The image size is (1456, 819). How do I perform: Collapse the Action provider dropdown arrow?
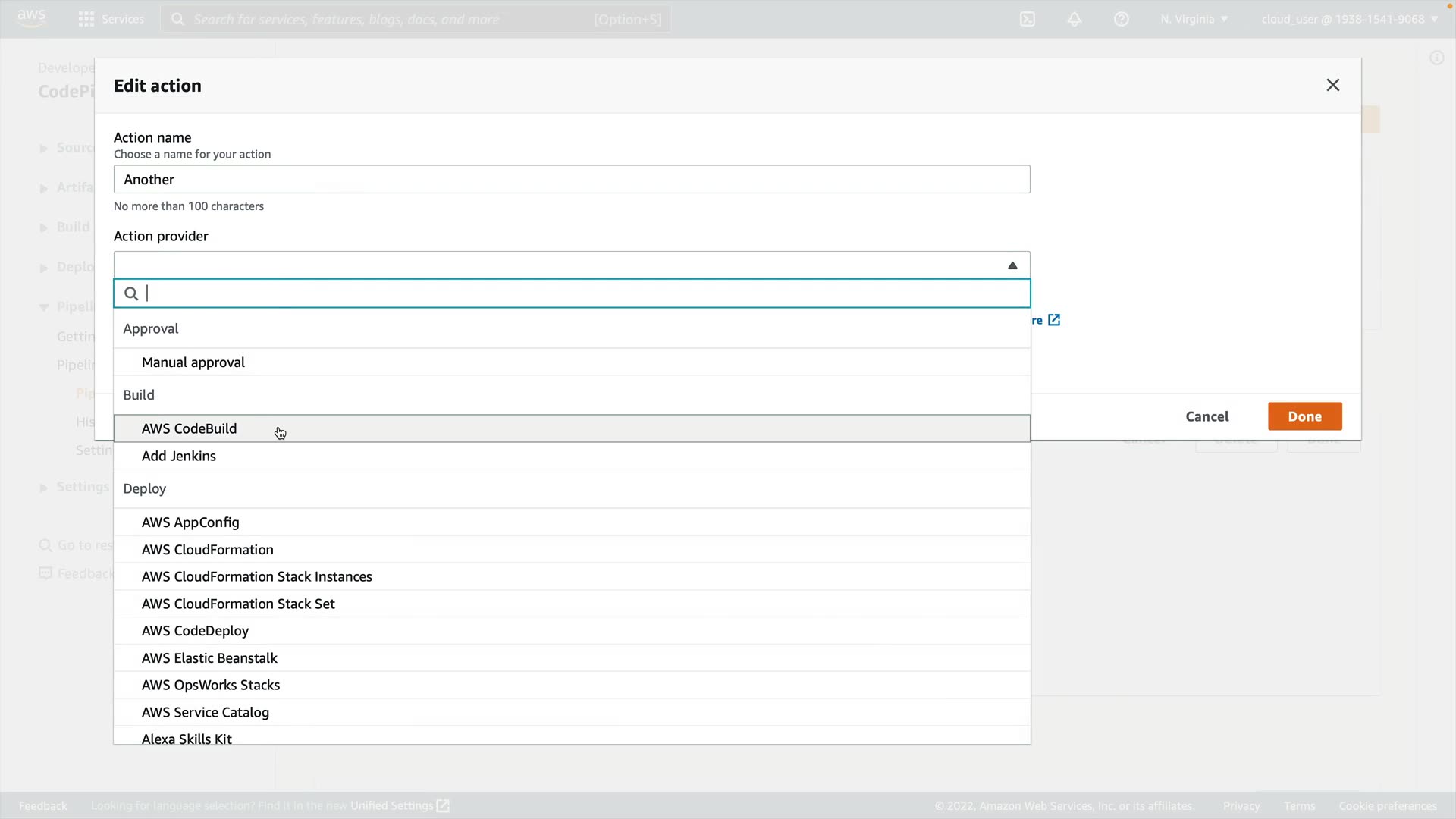(1012, 265)
